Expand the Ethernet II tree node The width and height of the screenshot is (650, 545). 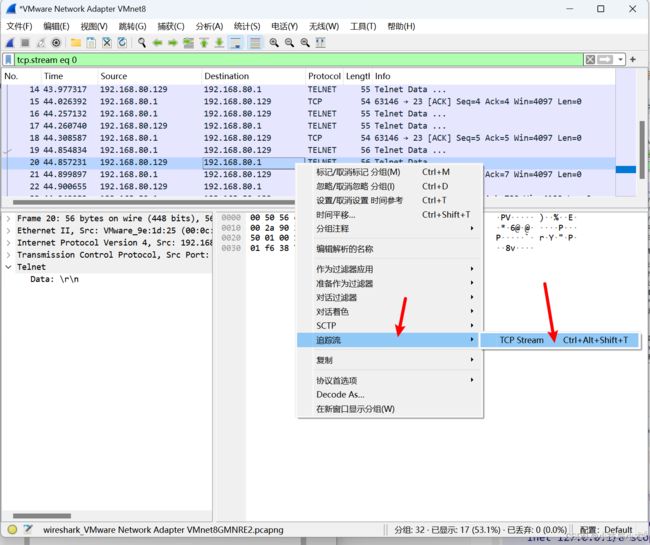click(8, 230)
